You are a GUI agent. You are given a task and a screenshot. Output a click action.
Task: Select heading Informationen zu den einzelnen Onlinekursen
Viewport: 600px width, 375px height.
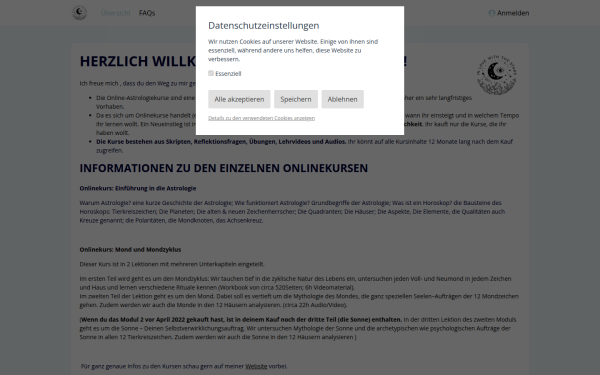[x=223, y=168]
